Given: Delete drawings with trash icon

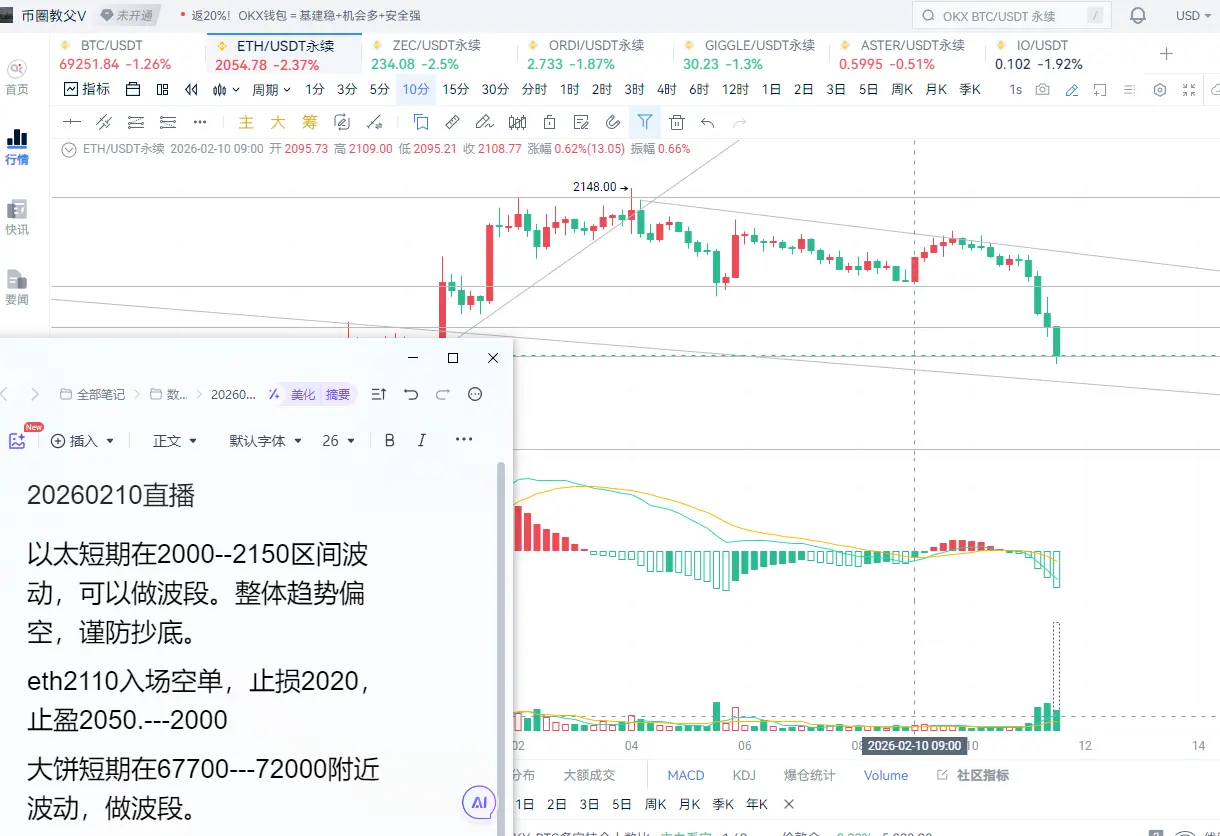Looking at the screenshot, I should 677,122.
